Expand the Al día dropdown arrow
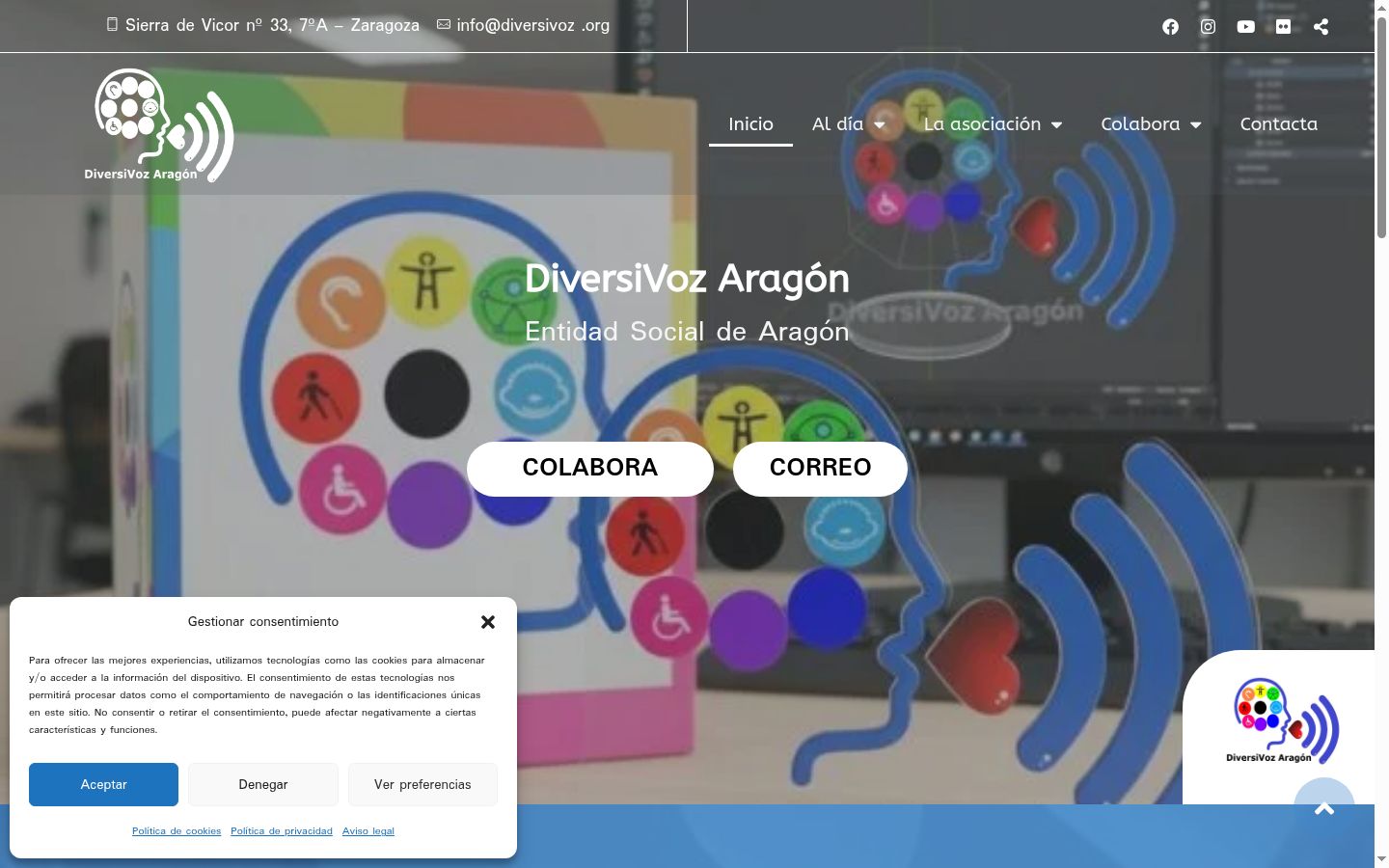The height and width of the screenshot is (868, 1389). pos(879,125)
